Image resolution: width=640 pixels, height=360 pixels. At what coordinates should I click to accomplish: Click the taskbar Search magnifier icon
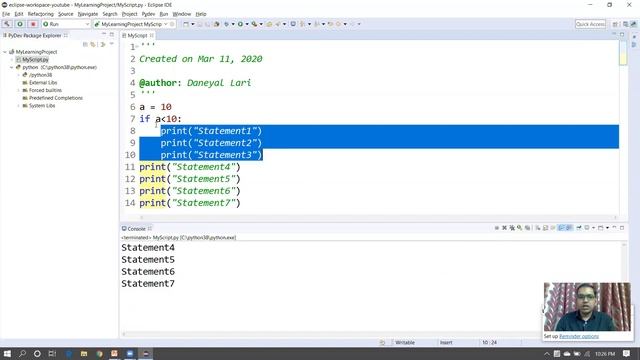coord(22,353)
